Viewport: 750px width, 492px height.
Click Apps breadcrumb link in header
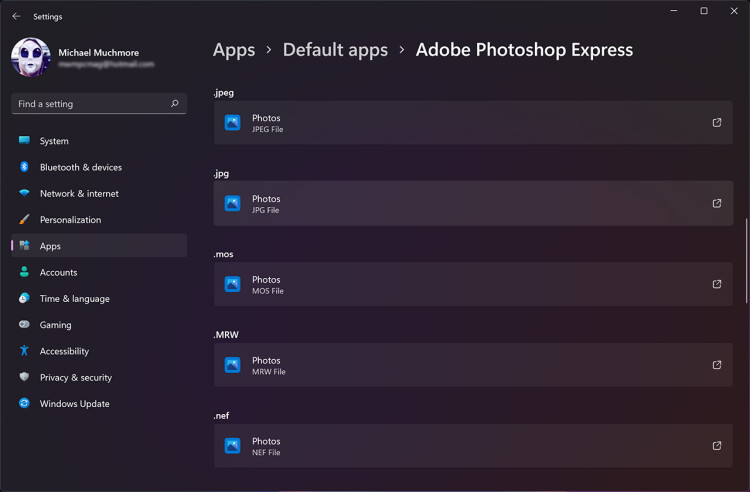pos(234,50)
